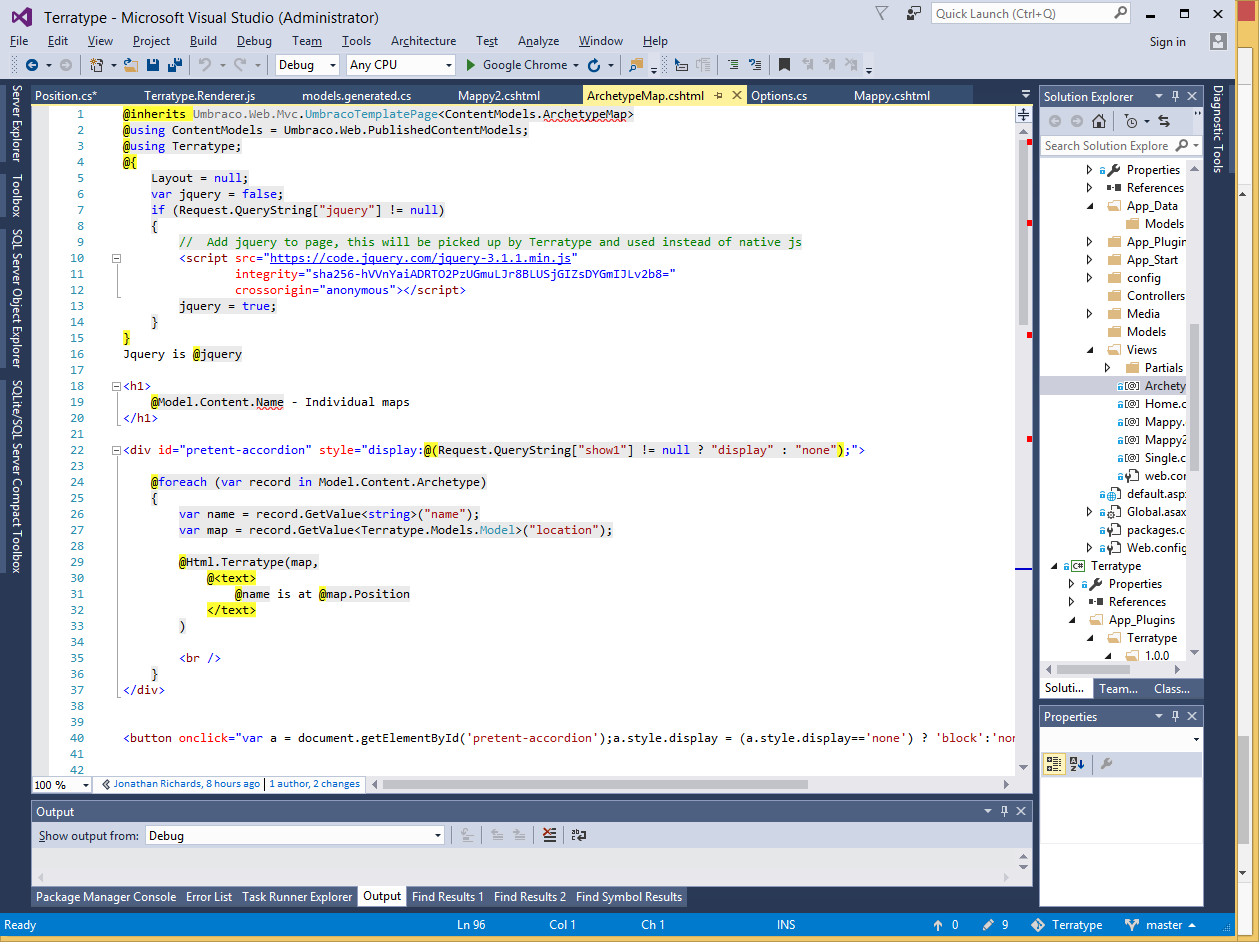Screen dimensions: 1259x942
Task: Switch to the Position.cs* tab
Action: 66,96
